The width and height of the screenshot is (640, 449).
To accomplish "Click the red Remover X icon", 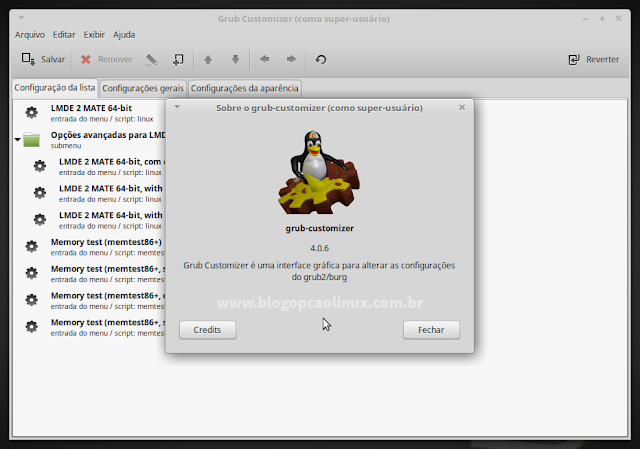I will [86, 60].
